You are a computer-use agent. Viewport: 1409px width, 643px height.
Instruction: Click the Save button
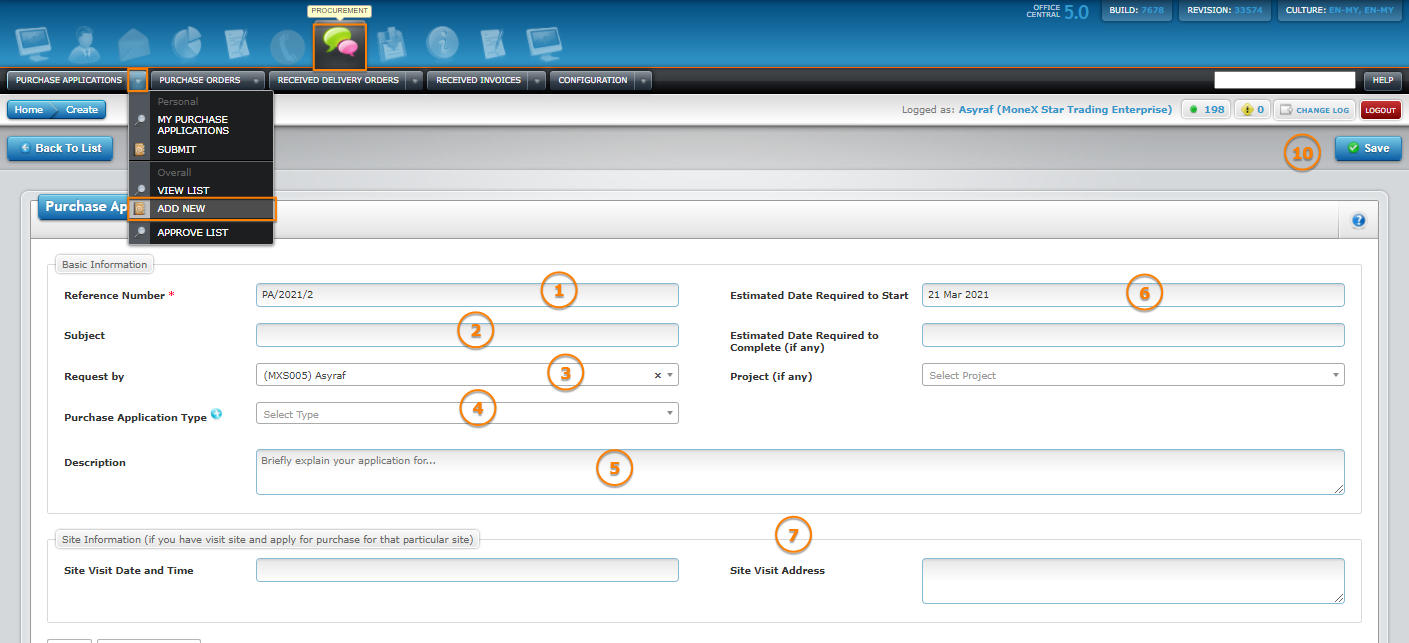pyautogui.click(x=1368, y=148)
